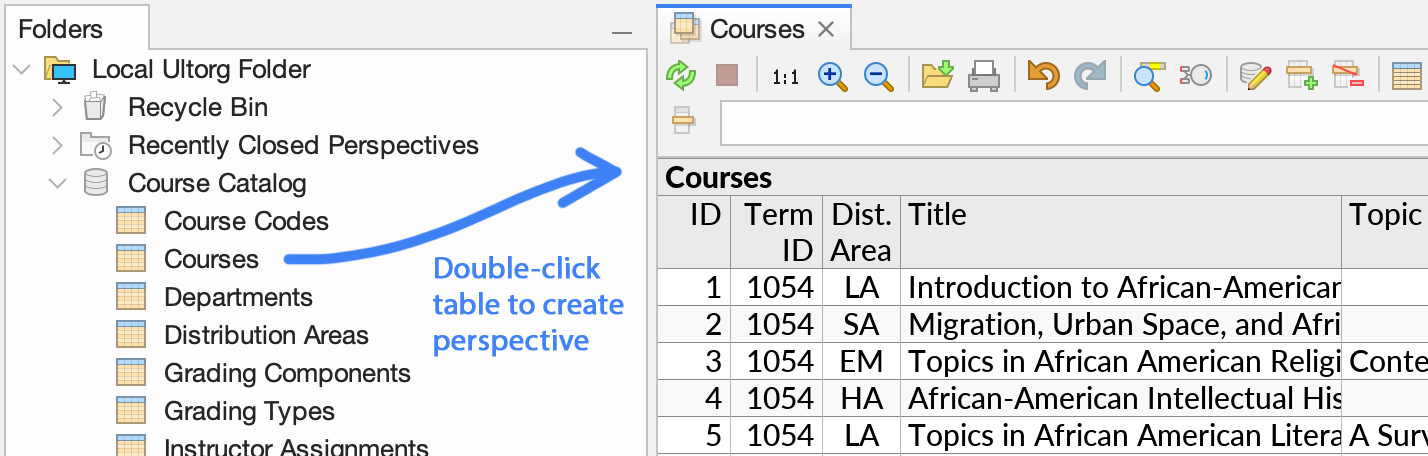1428x456 pixels.
Task: Select Local Ultorg Folder in tree
Action: click(201, 69)
